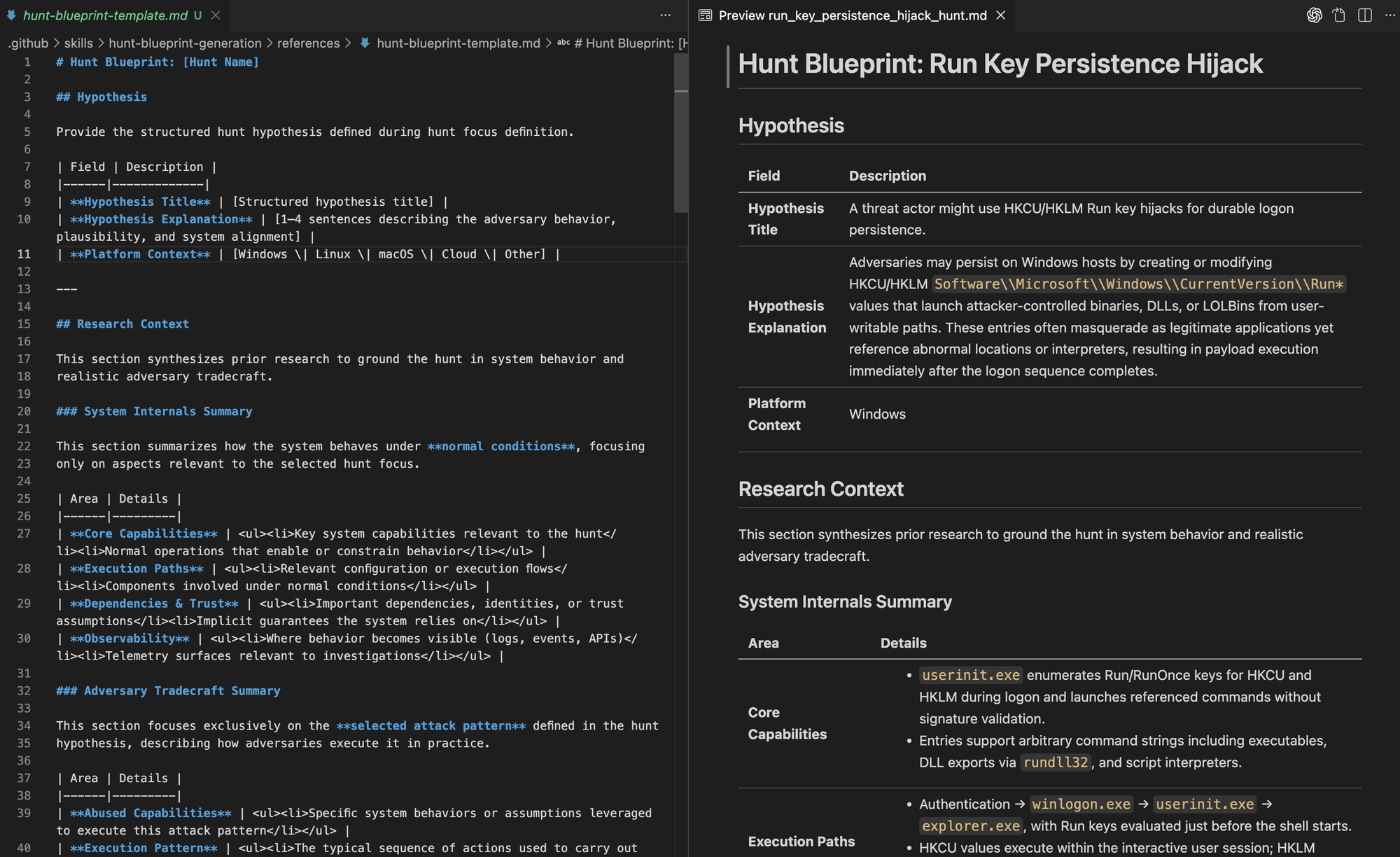This screenshot has width=1400, height=857.
Task: Click the Split Editor Right icon
Action: (1364, 15)
